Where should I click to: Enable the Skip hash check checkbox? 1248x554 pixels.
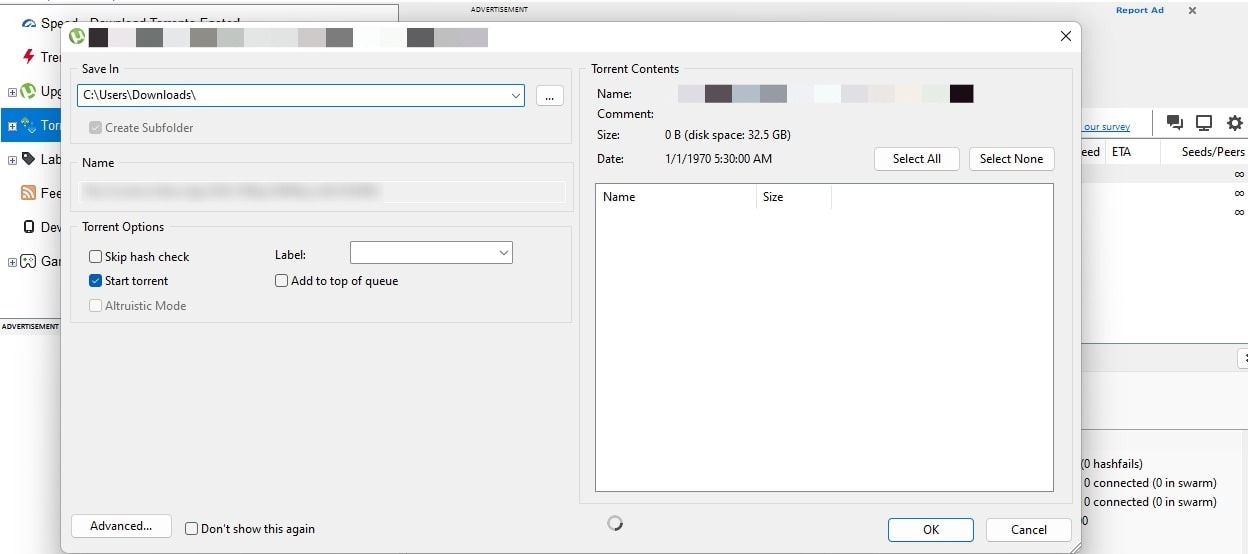point(96,257)
